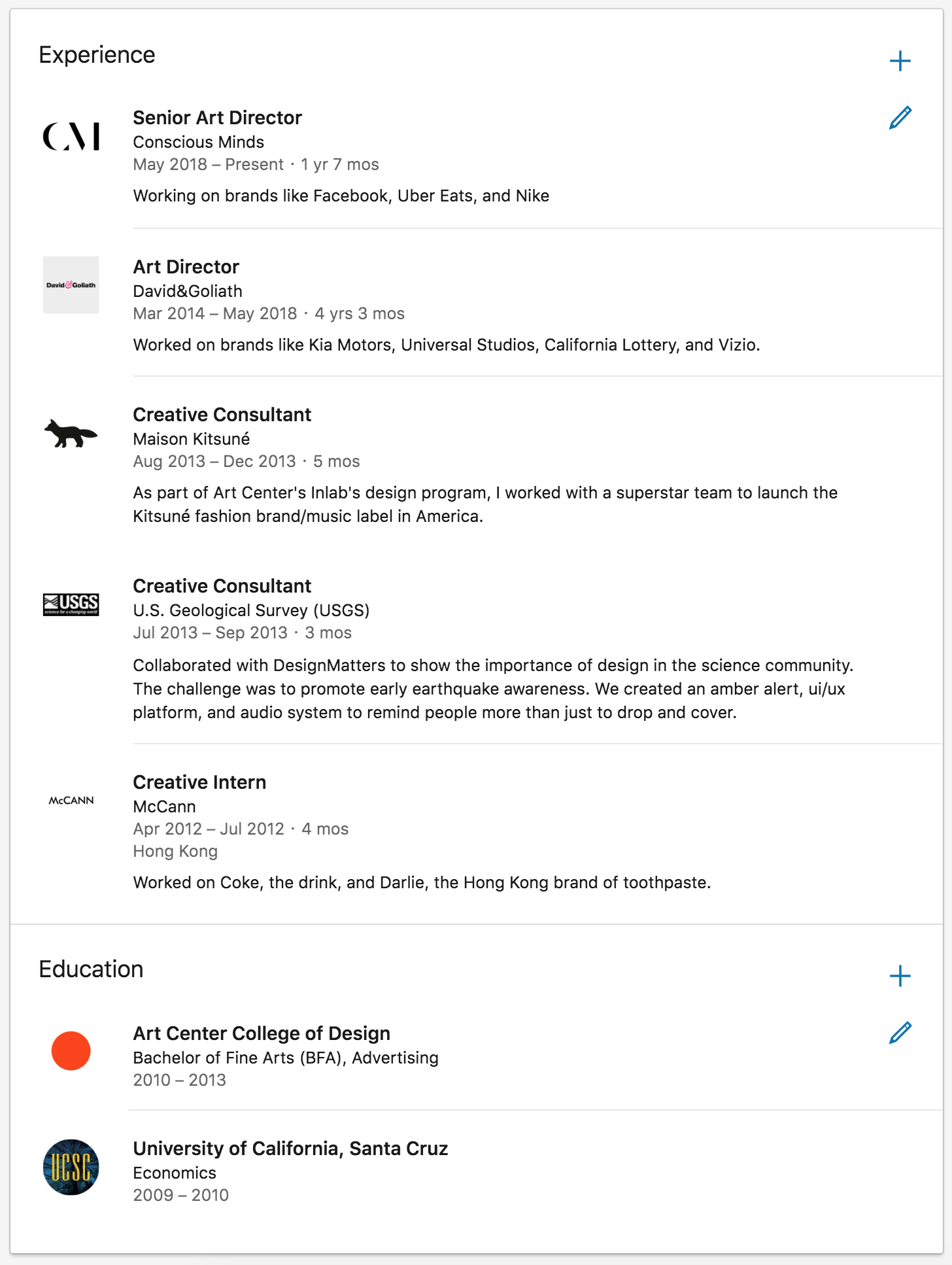This screenshot has width=952, height=1265.
Task: Open University of California, Santa Cruz school
Action: (290, 1149)
